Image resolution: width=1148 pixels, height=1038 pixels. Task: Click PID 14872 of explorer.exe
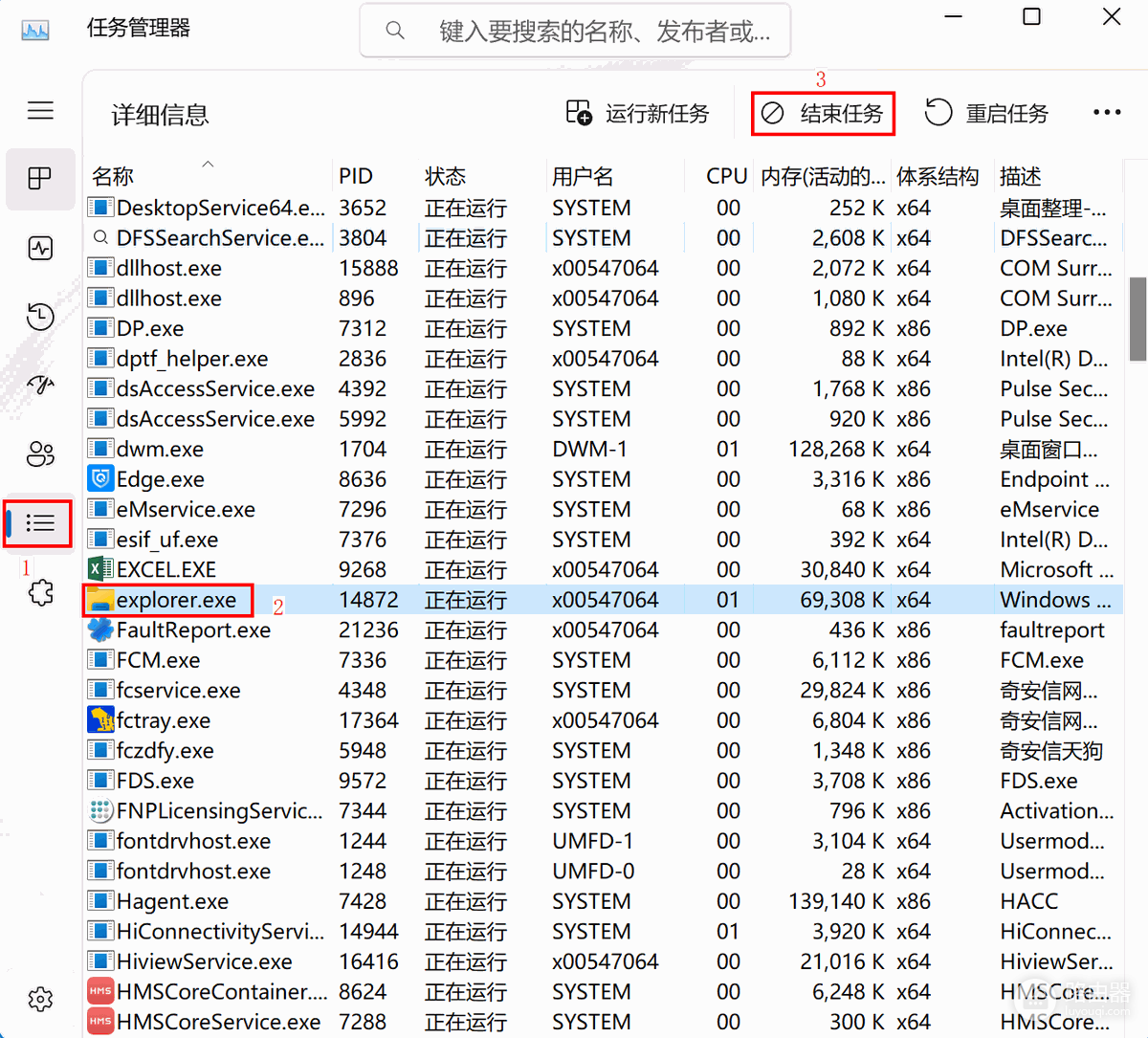pyautogui.click(x=368, y=600)
